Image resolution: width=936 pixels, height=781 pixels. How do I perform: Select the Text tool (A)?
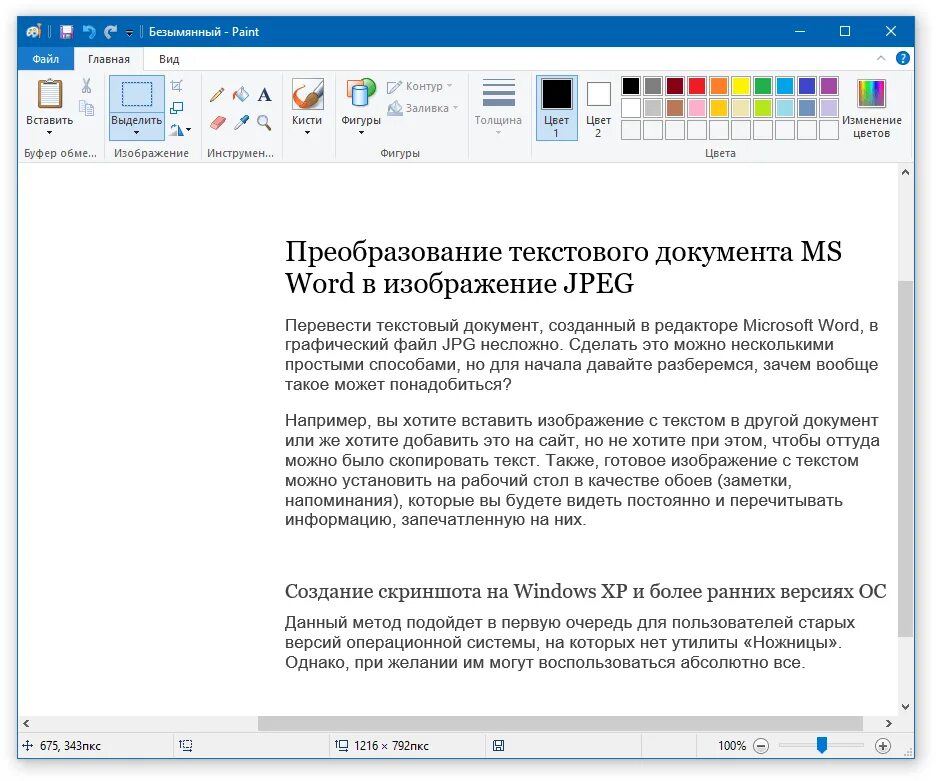(x=264, y=94)
